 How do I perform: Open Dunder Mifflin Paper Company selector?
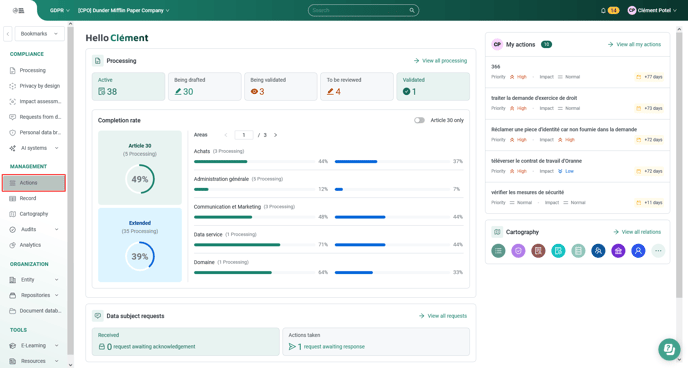point(123,11)
